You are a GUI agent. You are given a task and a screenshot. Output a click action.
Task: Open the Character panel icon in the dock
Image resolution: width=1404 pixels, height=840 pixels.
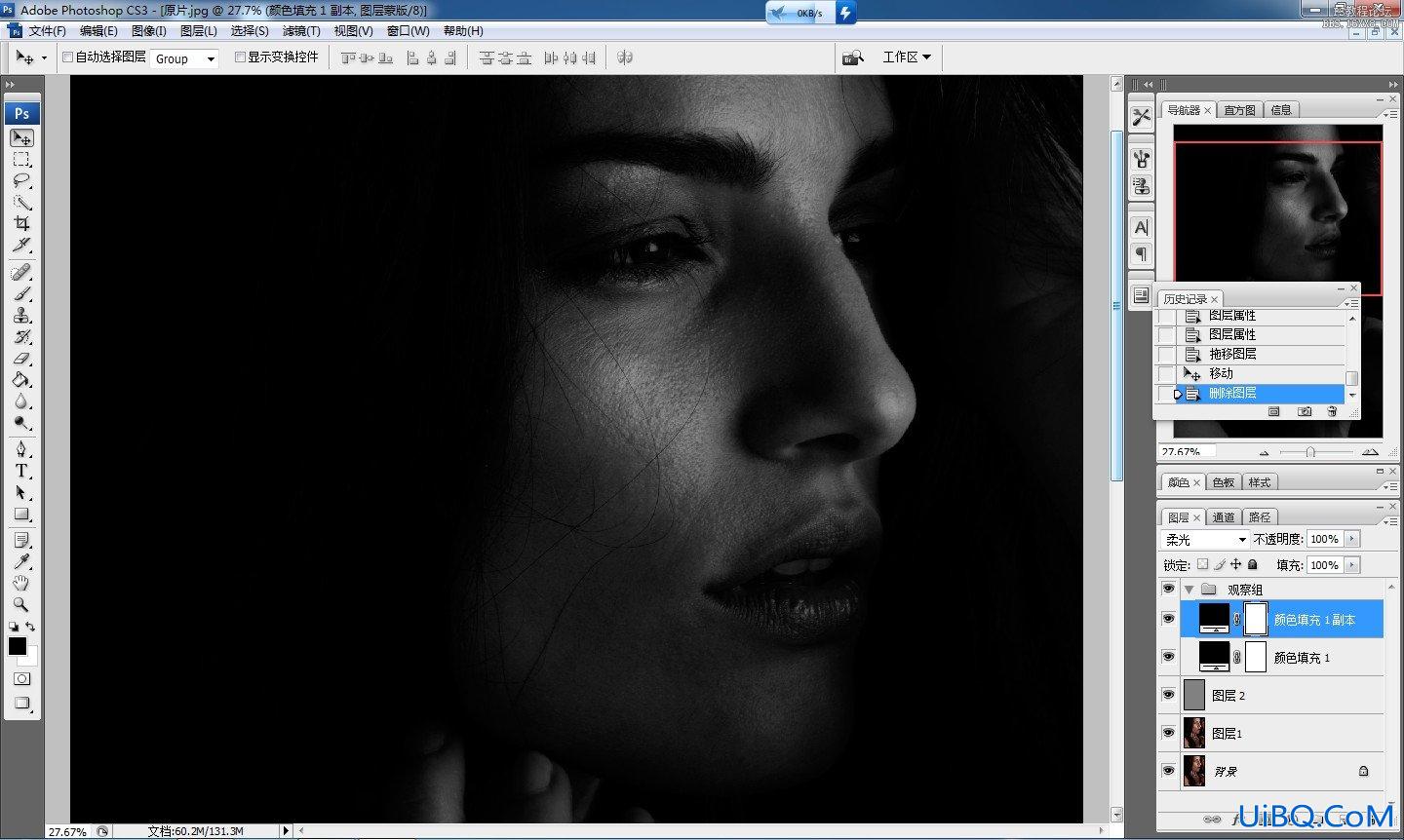[1141, 227]
